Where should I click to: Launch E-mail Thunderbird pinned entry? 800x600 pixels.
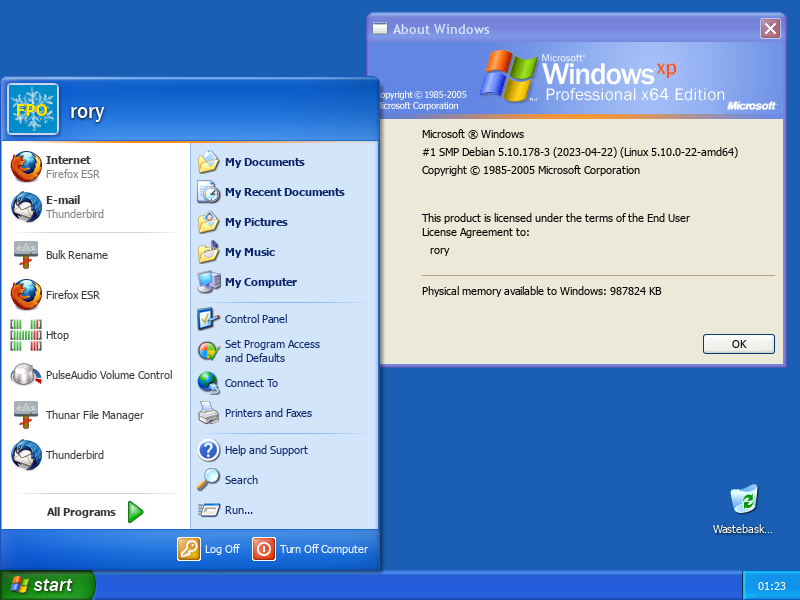pos(96,207)
